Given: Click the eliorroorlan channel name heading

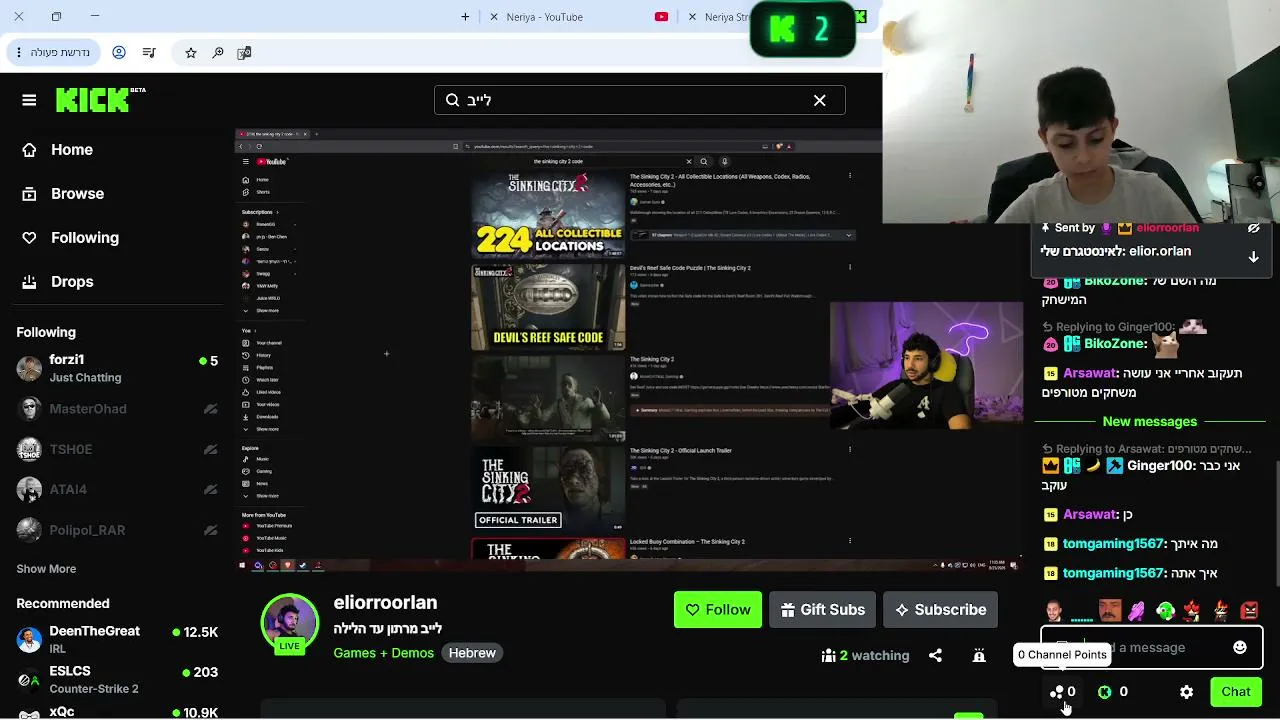Looking at the screenshot, I should point(385,603).
